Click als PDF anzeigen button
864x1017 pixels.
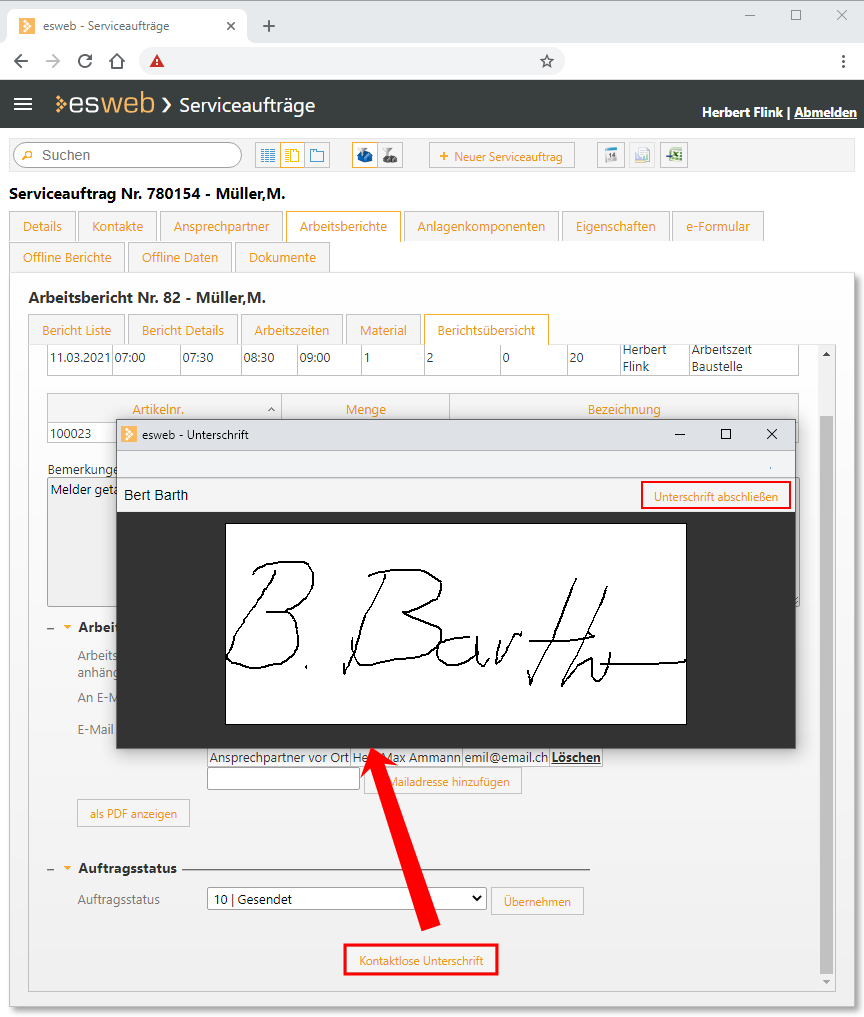pyautogui.click(x=133, y=813)
